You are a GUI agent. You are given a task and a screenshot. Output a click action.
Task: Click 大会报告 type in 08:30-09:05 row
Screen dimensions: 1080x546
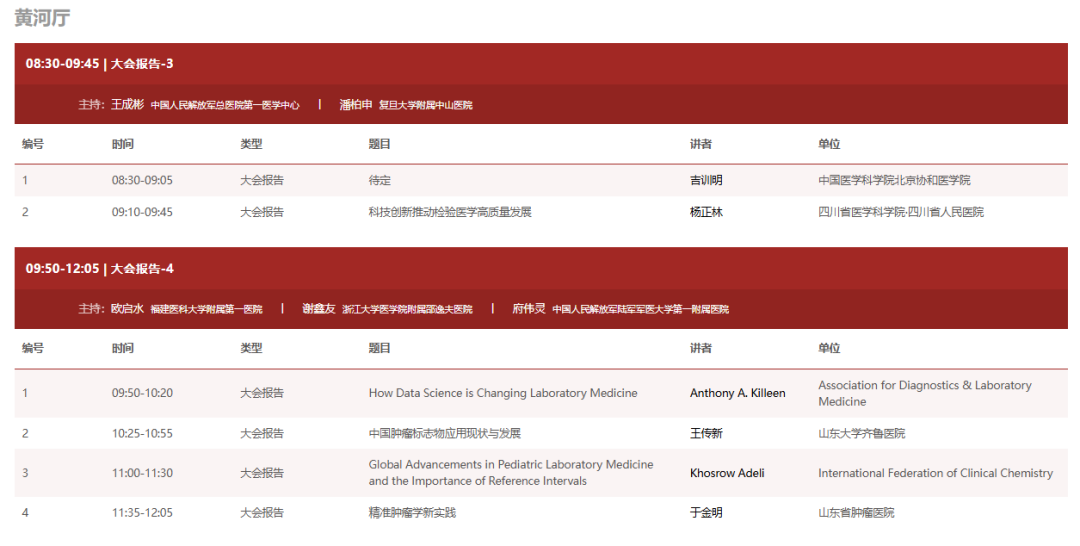click(262, 180)
